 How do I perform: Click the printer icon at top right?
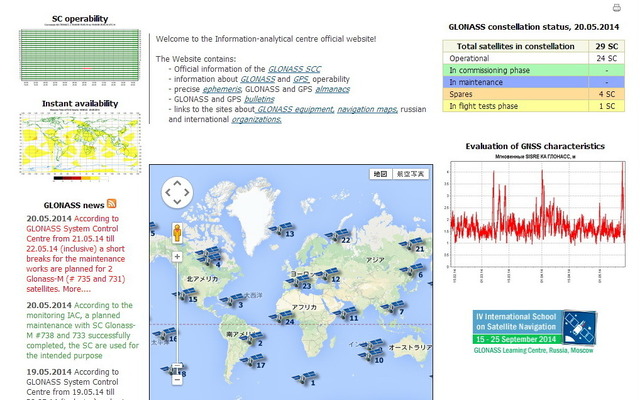point(616,7)
